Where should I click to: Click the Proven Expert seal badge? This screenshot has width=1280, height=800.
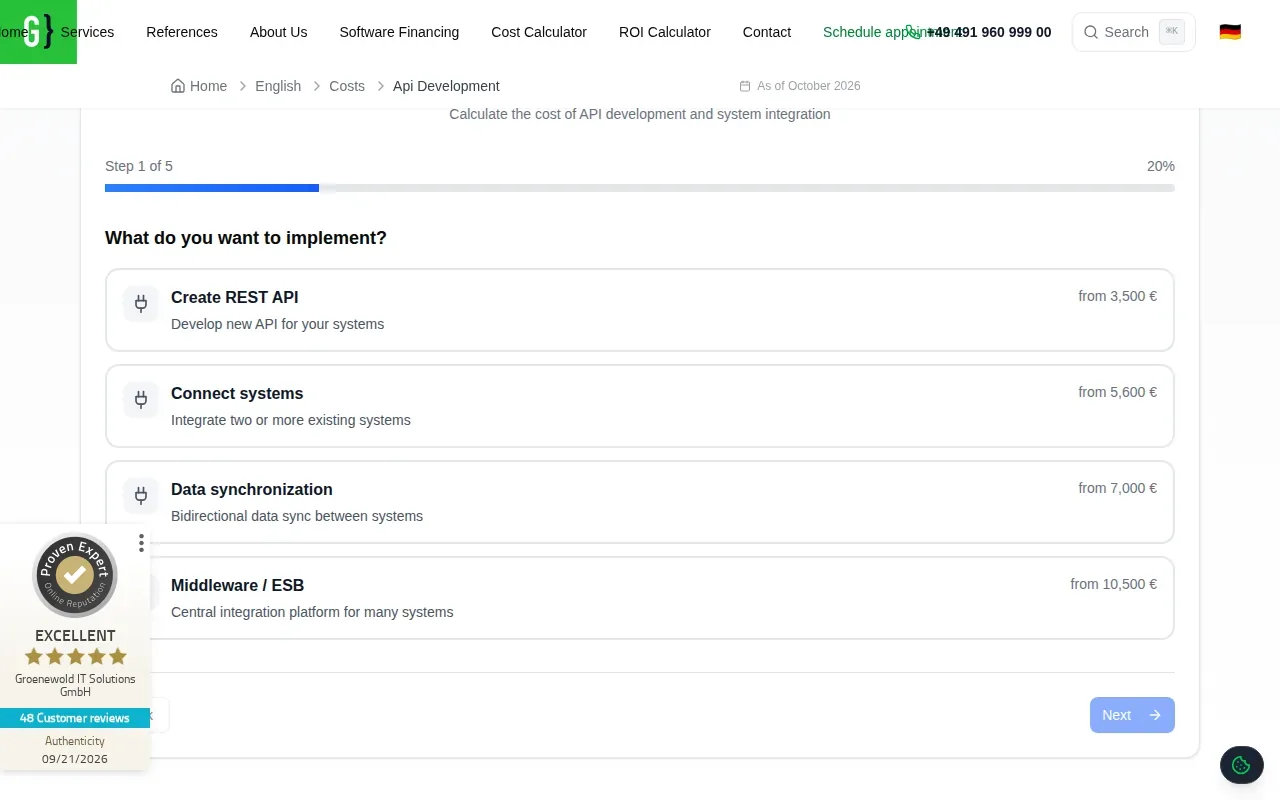tap(75, 575)
